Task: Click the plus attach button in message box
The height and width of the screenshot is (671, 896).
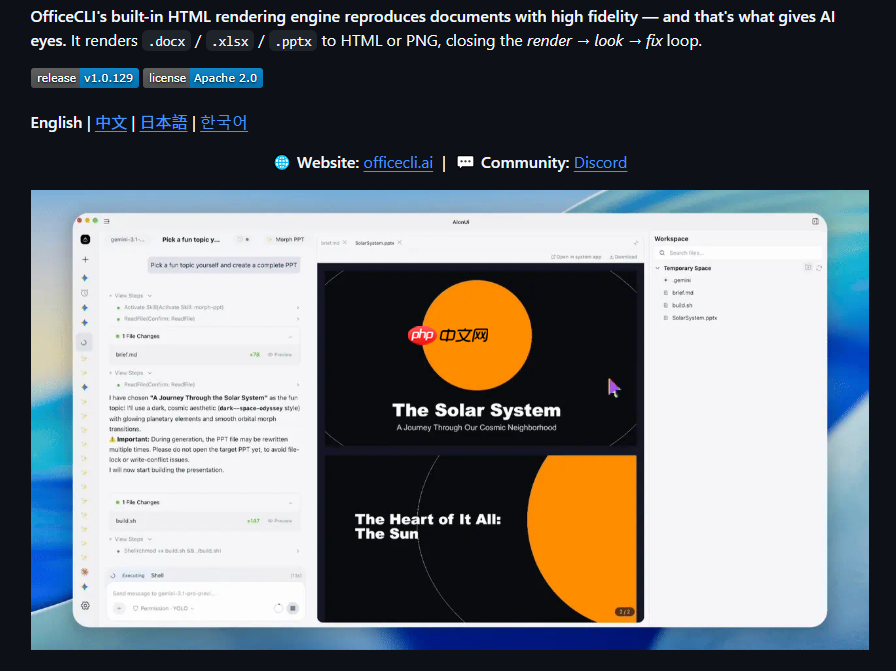Action: 119,608
